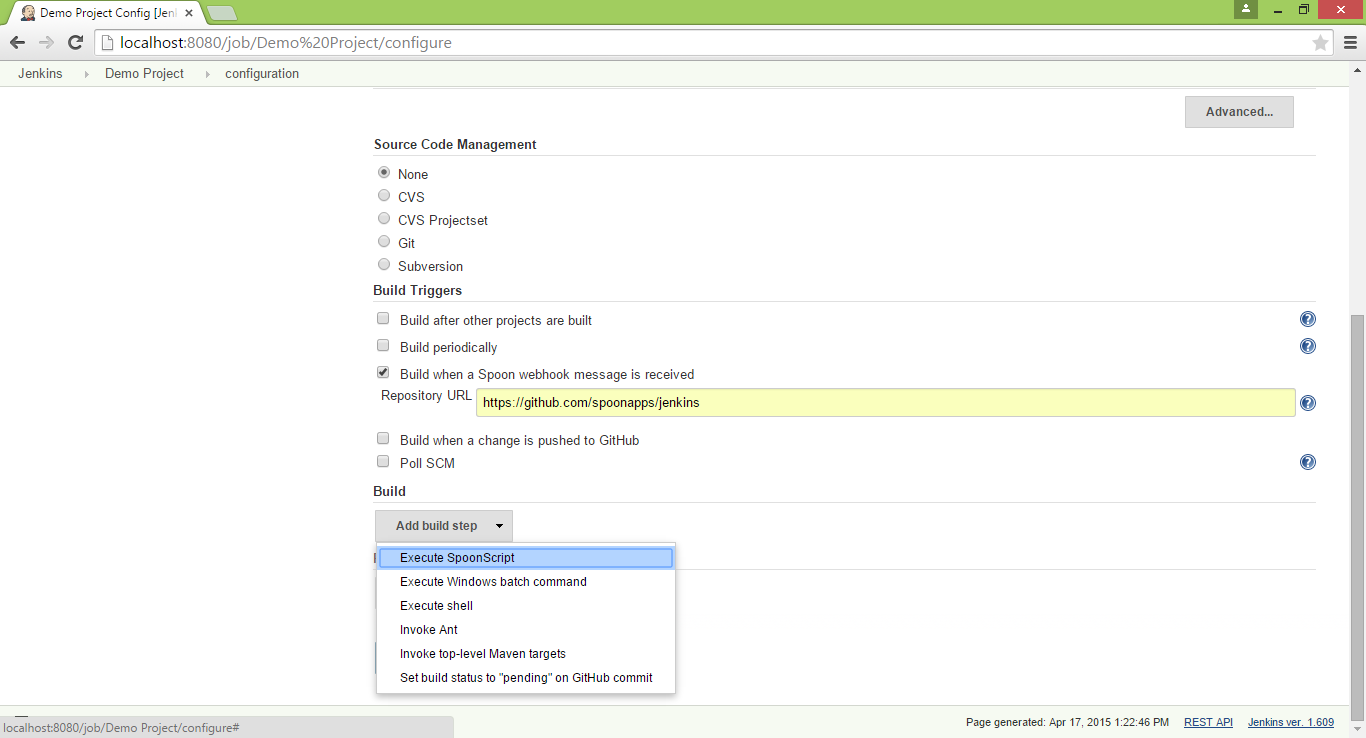
Task: Choose Set build status to pending on GitHub commit
Action: coord(526,678)
